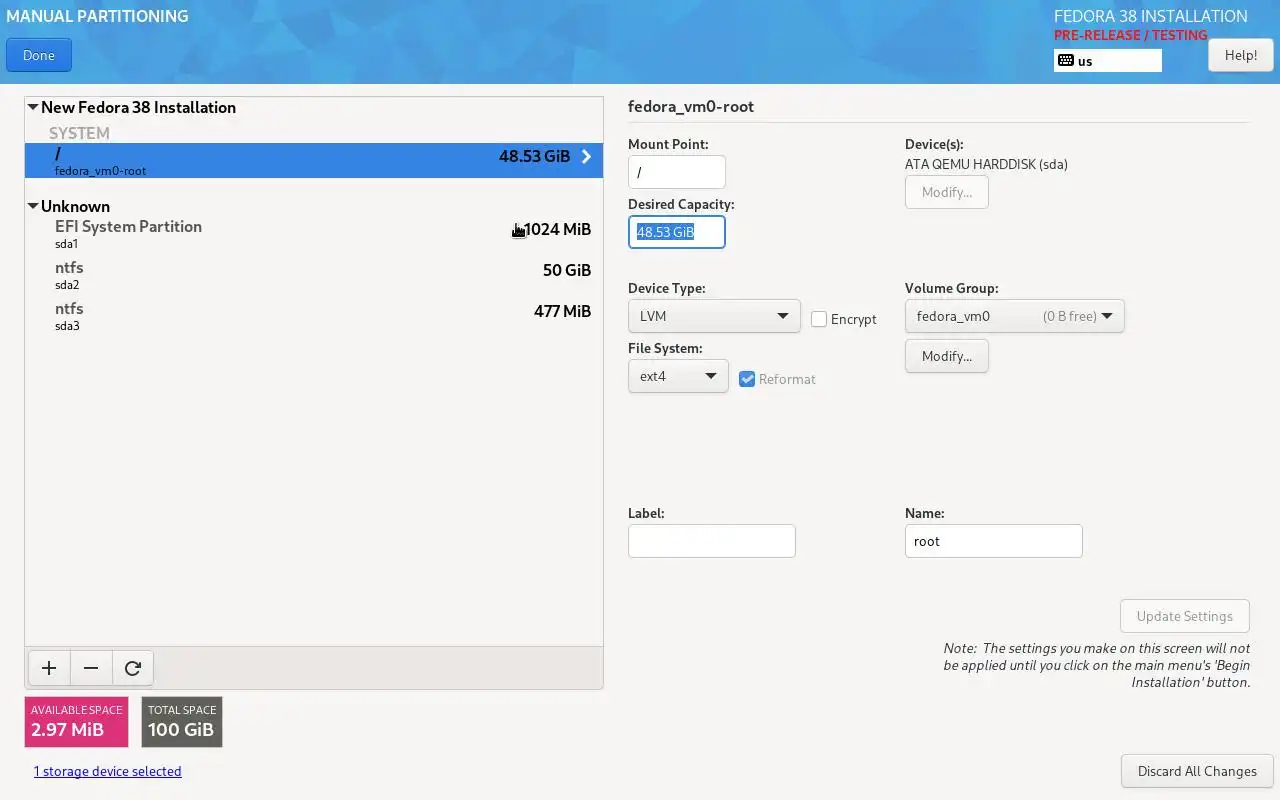Reload storage configuration with refresh icon
The image size is (1280, 800).
tap(133, 668)
